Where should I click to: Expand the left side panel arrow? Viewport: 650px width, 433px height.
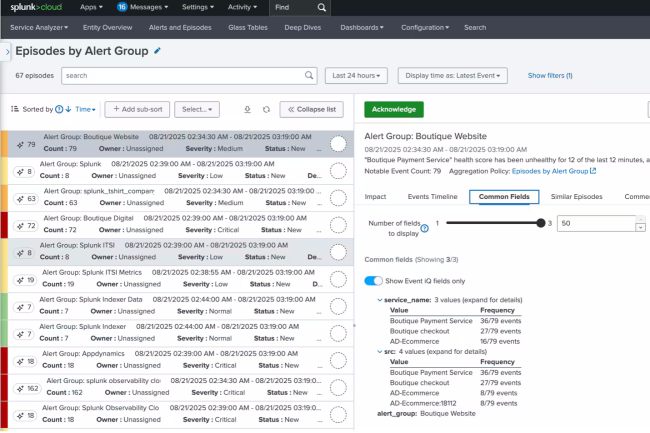coord(7,50)
